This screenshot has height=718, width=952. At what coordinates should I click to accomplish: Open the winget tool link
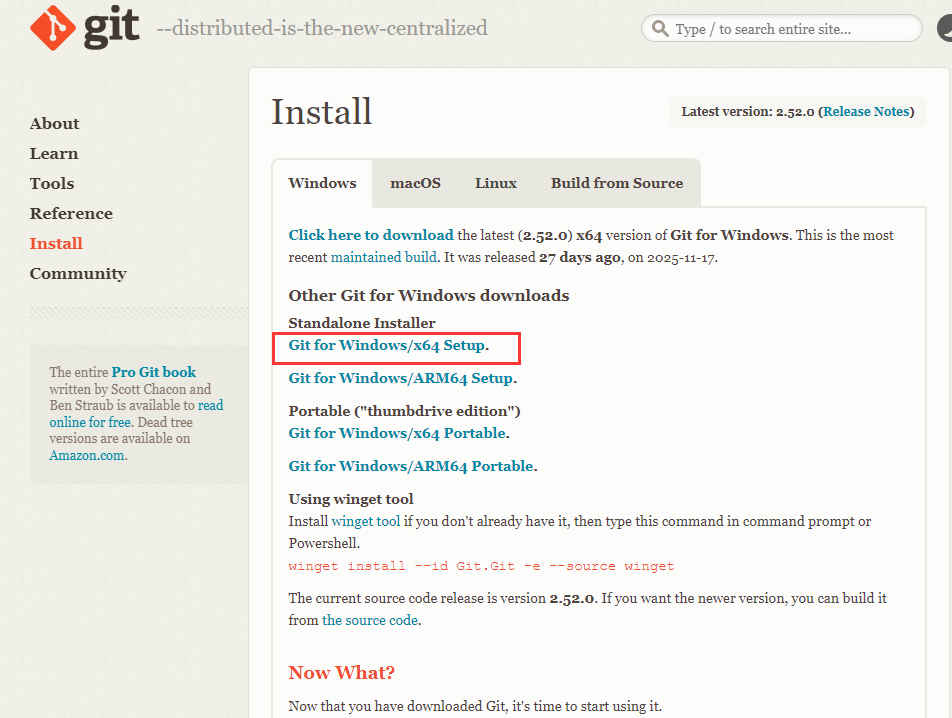(366, 521)
